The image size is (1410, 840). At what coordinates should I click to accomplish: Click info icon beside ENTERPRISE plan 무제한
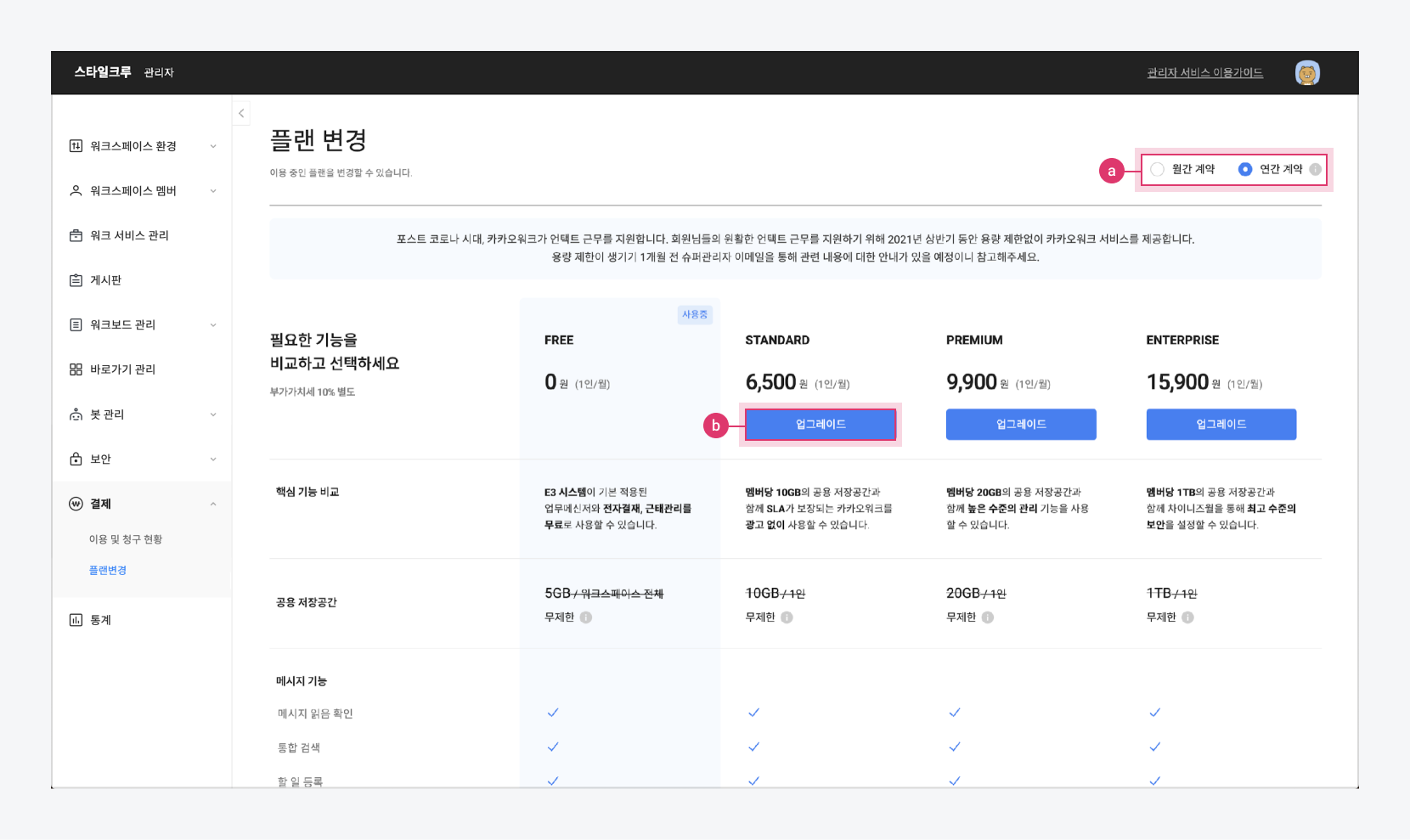point(1187,617)
